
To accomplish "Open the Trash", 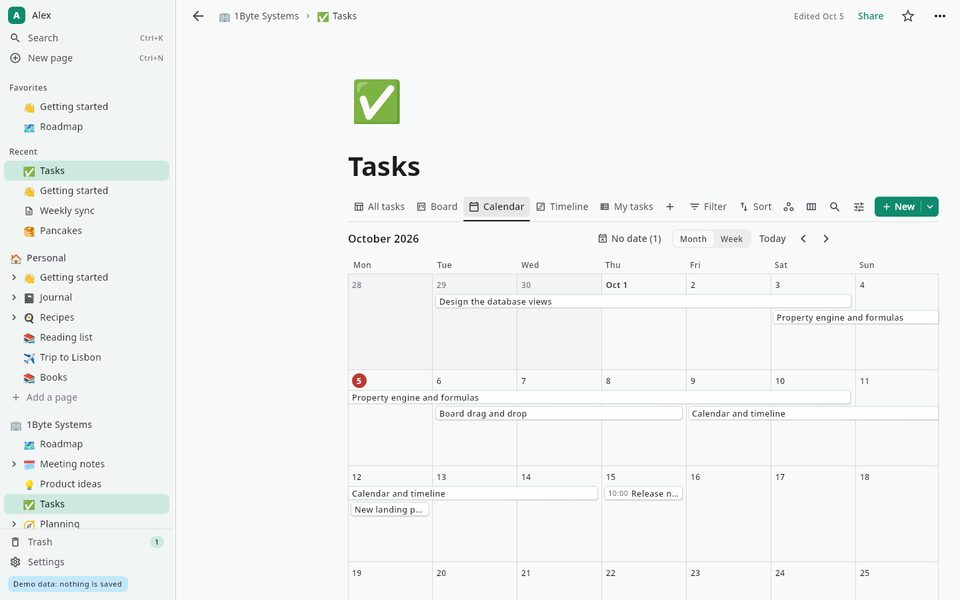I will point(86,542).
